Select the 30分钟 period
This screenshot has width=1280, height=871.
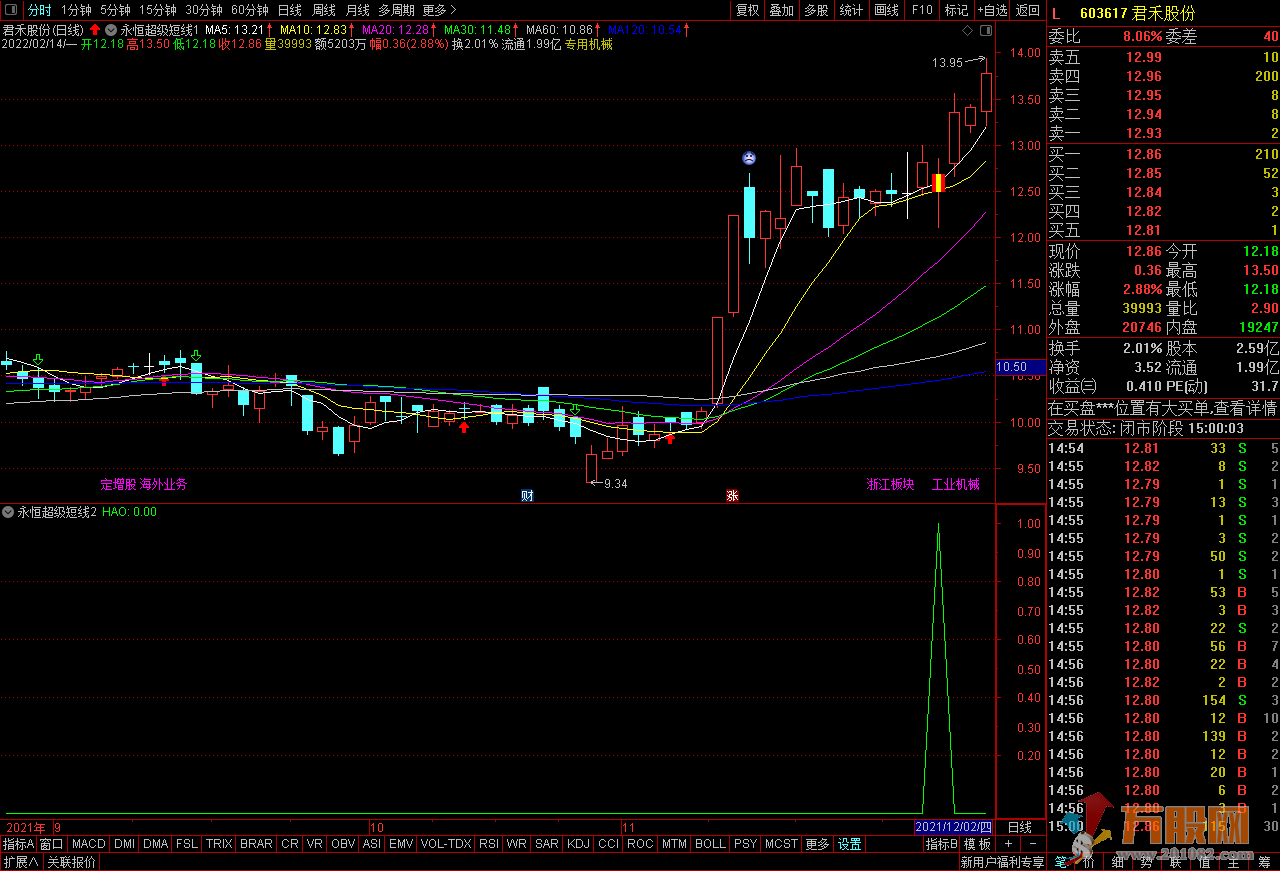204,10
